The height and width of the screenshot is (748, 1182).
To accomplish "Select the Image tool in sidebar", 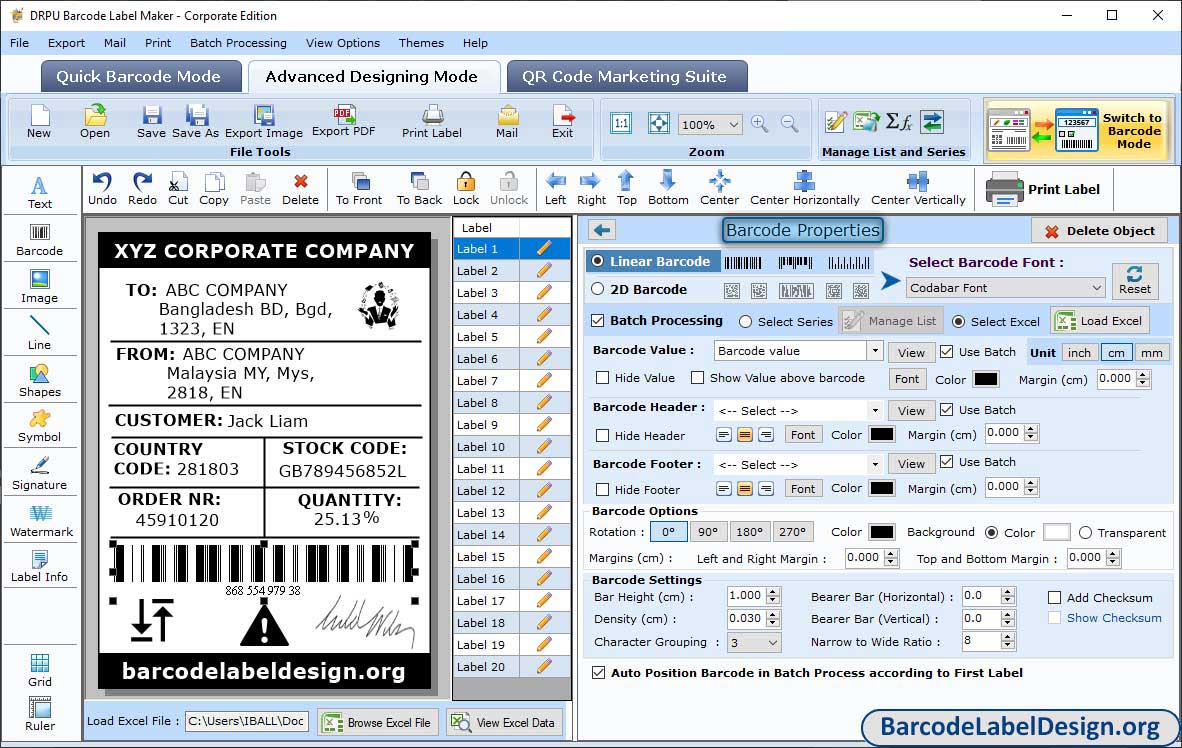I will [x=39, y=287].
